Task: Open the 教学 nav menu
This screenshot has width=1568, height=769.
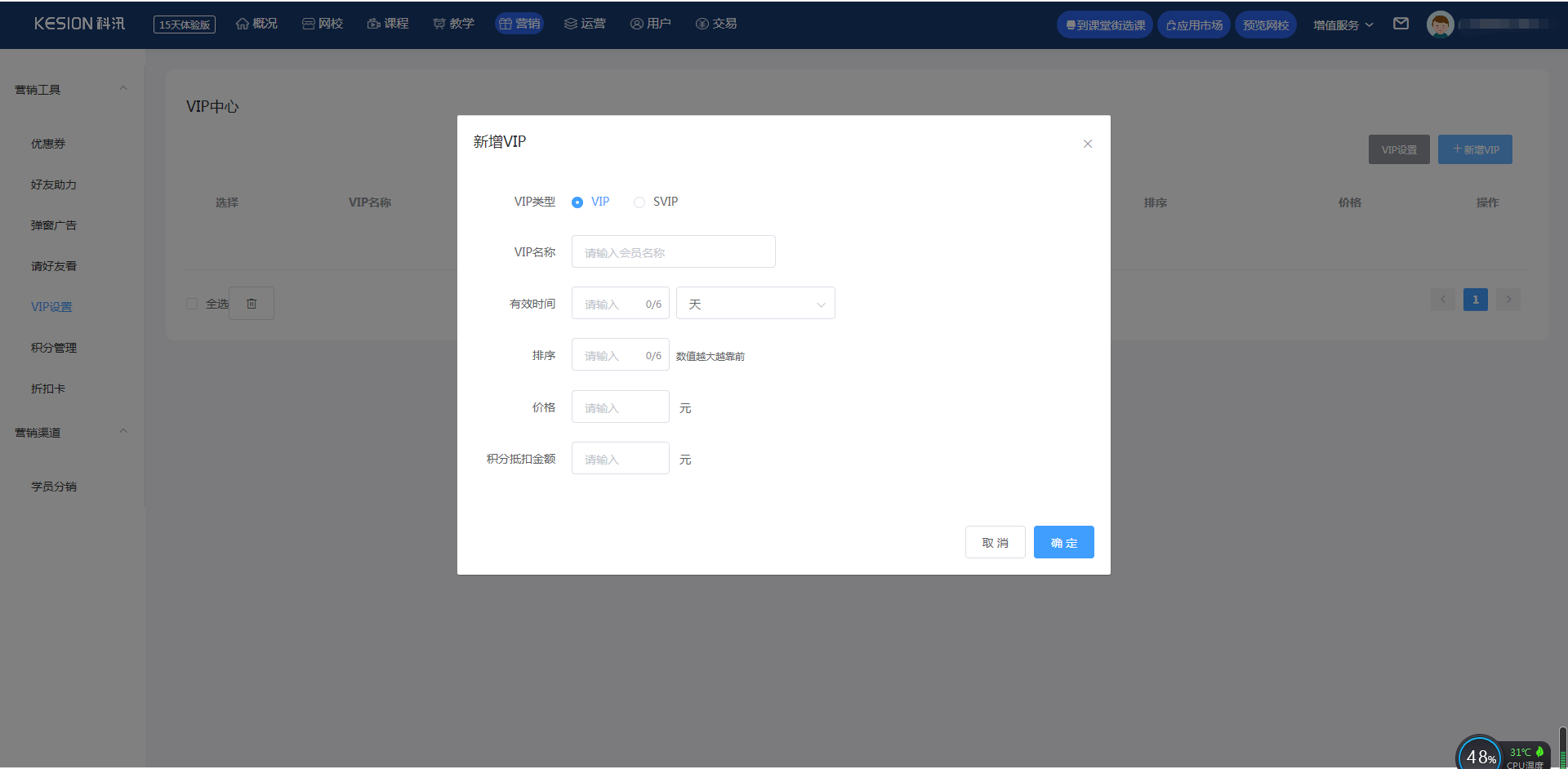Action: point(453,24)
